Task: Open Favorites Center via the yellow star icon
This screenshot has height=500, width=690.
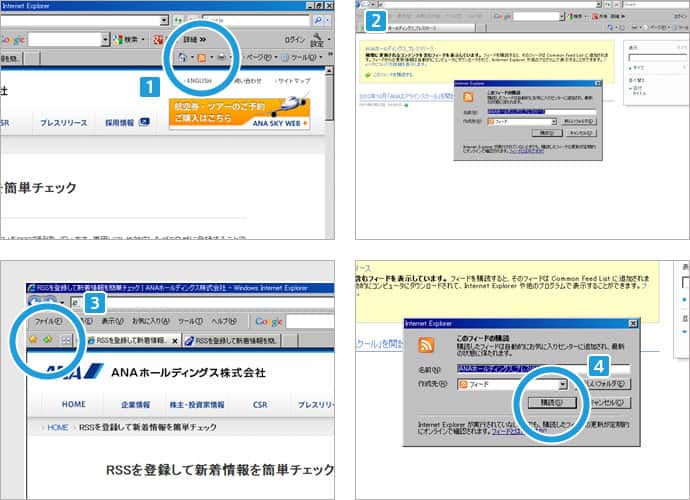Action: point(31,340)
